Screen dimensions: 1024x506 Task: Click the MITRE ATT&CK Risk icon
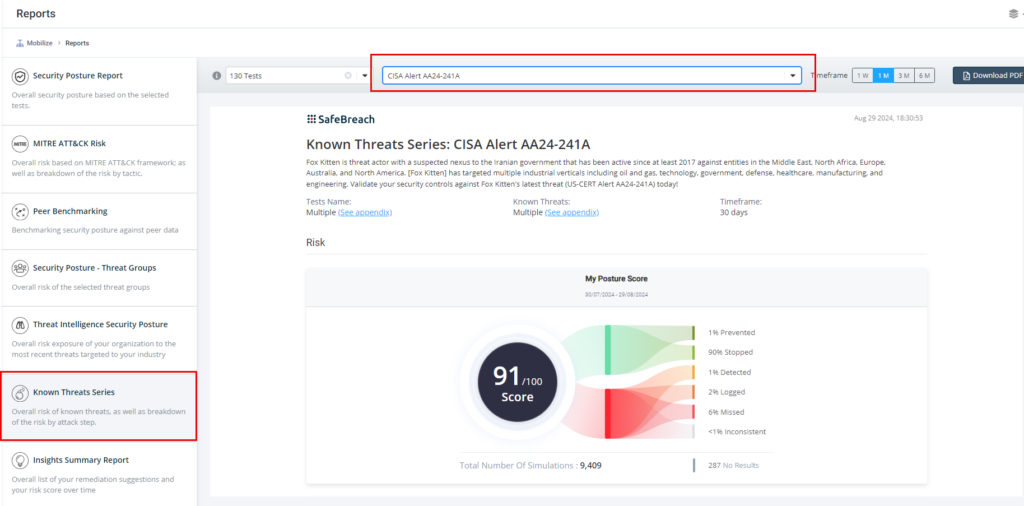tap(20, 144)
